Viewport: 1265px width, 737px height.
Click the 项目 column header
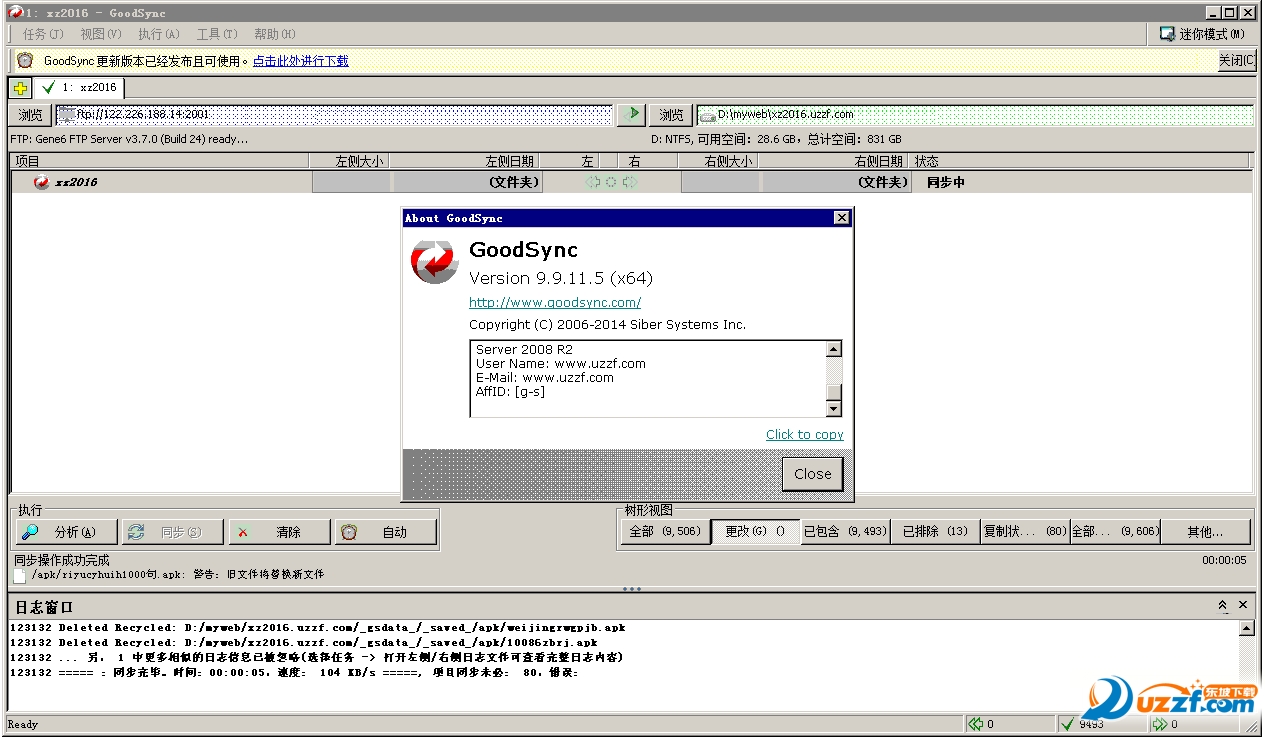160,160
